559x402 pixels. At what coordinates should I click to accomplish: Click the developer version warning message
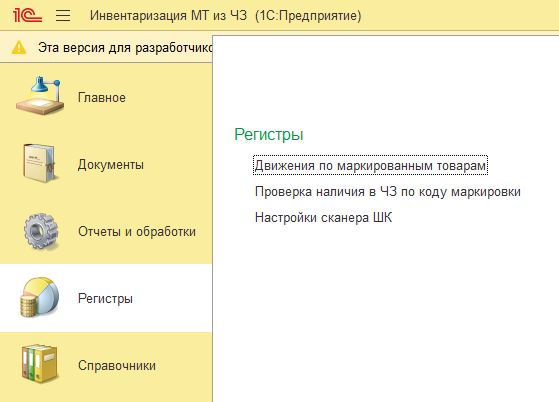125,47
